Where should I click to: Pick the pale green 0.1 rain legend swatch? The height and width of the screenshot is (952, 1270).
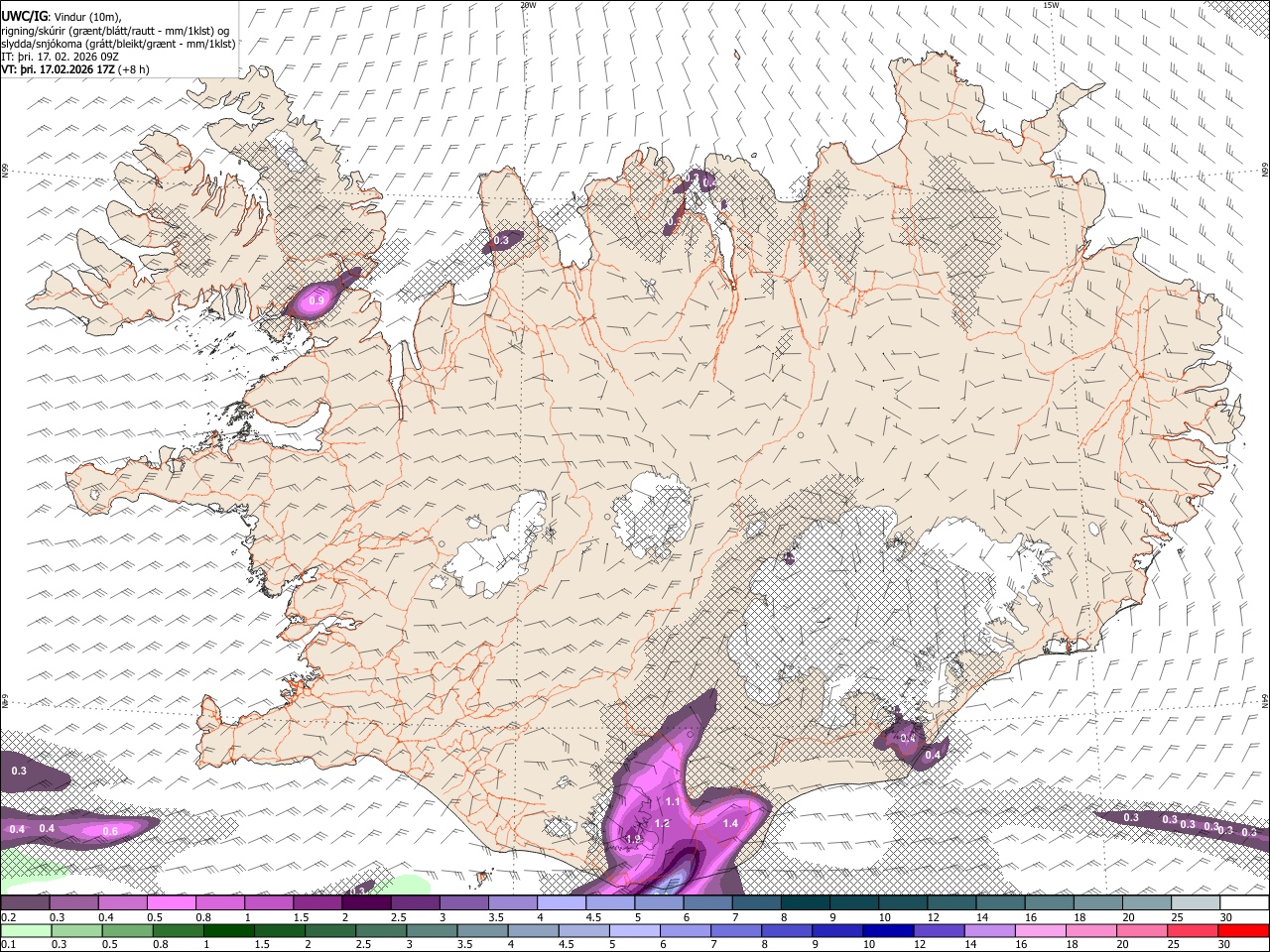click(26, 930)
